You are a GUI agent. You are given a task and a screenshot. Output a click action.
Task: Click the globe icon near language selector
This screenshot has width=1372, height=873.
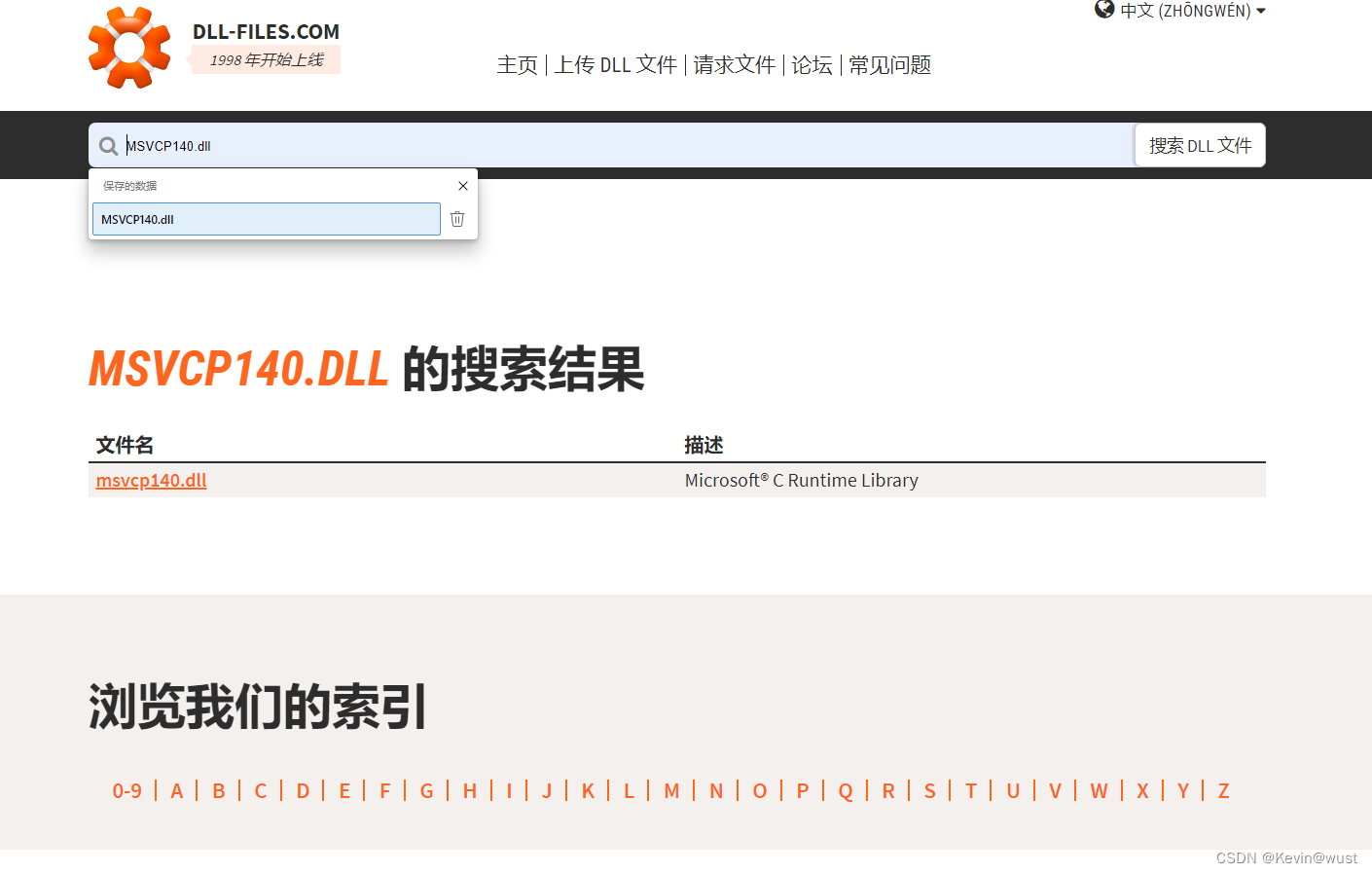tap(1103, 10)
